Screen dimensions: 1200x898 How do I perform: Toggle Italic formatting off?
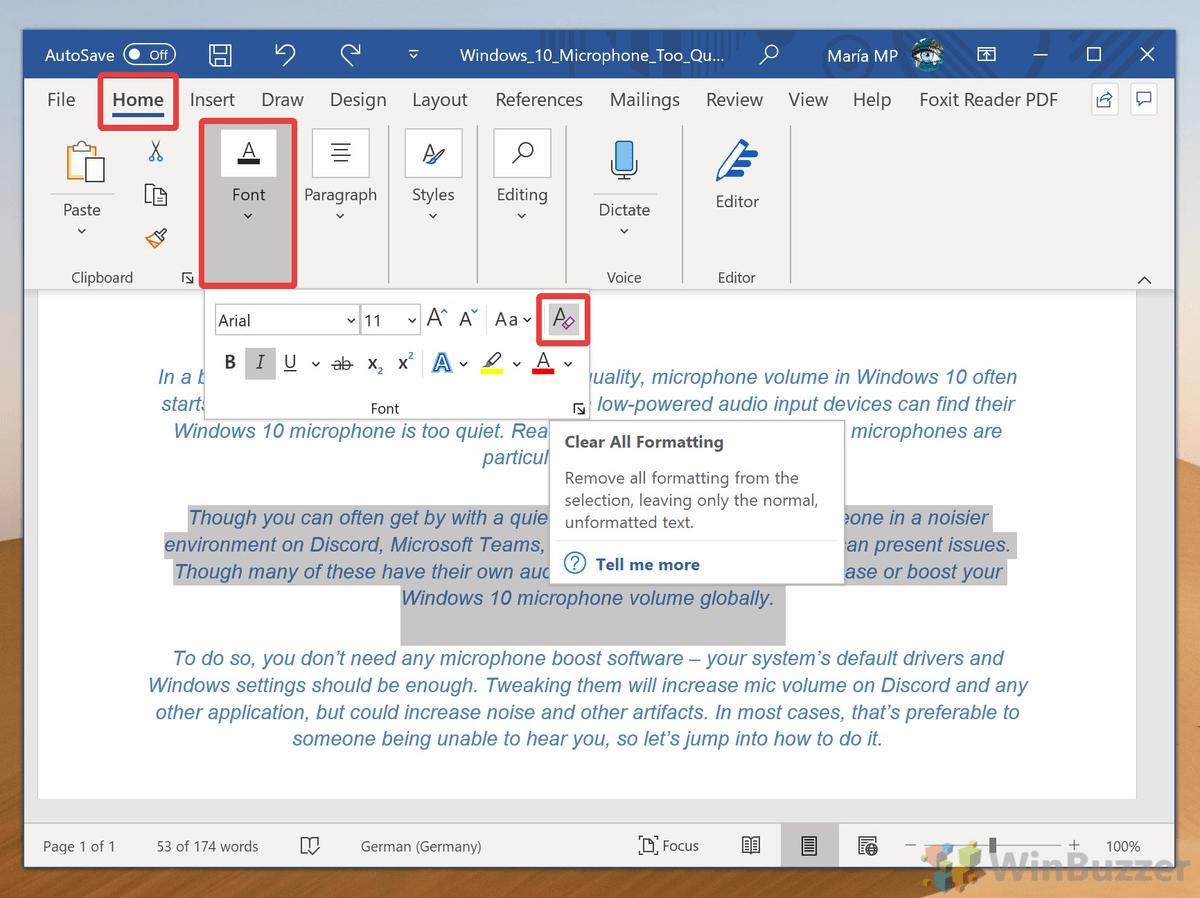[x=260, y=364]
